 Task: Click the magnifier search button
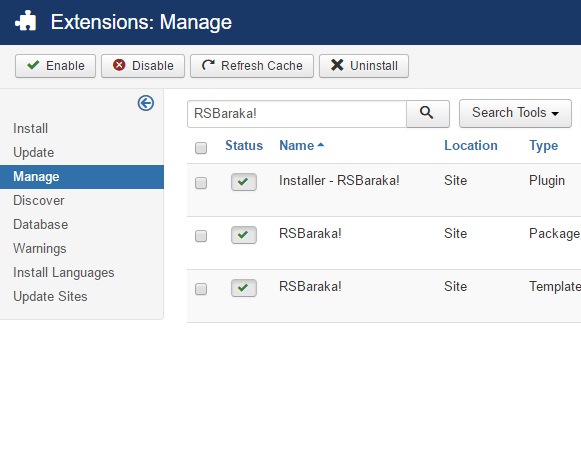click(x=428, y=114)
